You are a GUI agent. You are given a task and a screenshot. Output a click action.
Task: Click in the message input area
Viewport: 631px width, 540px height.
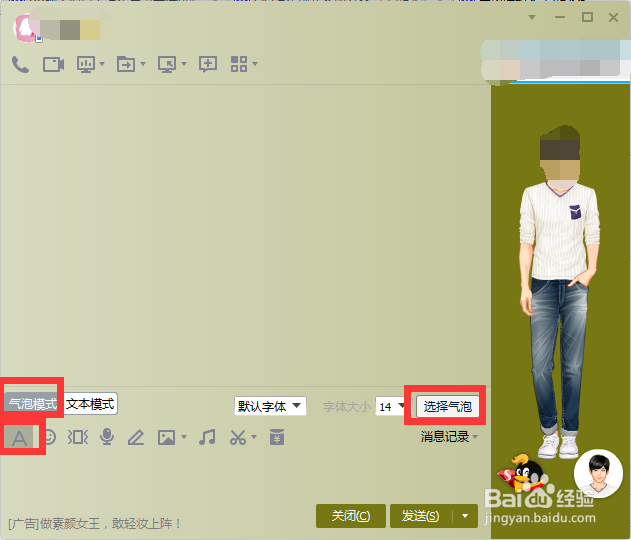245,477
